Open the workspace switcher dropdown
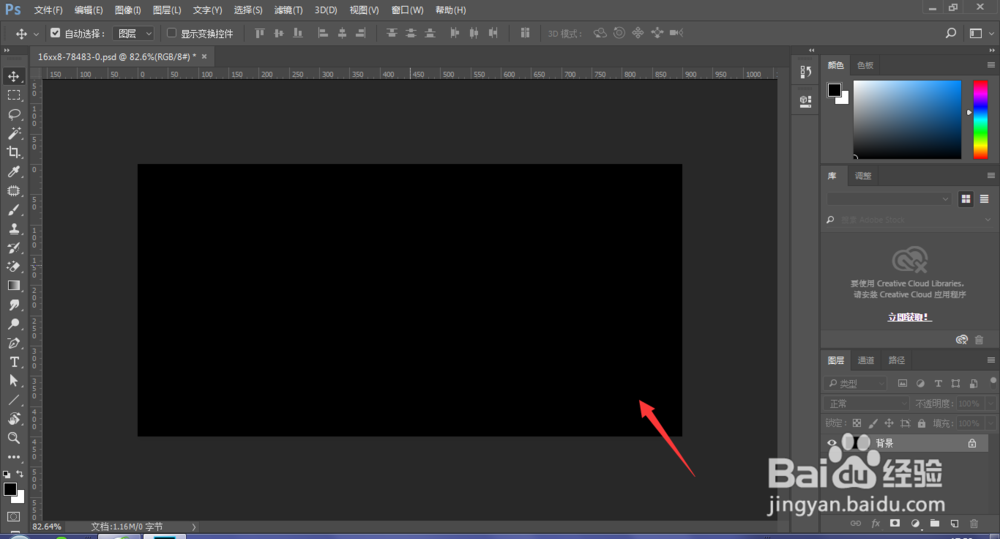 981,33
